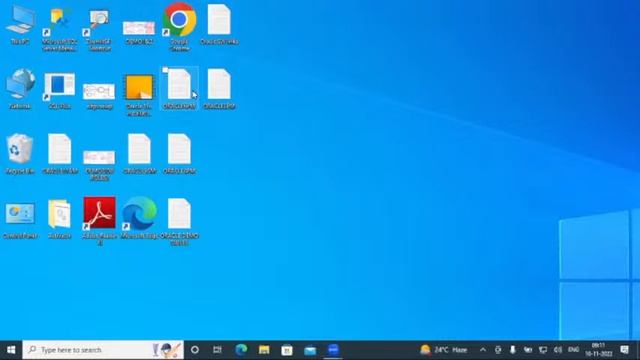Show hidden system tray icons
Screen dimensions: 640x360
[483, 350]
